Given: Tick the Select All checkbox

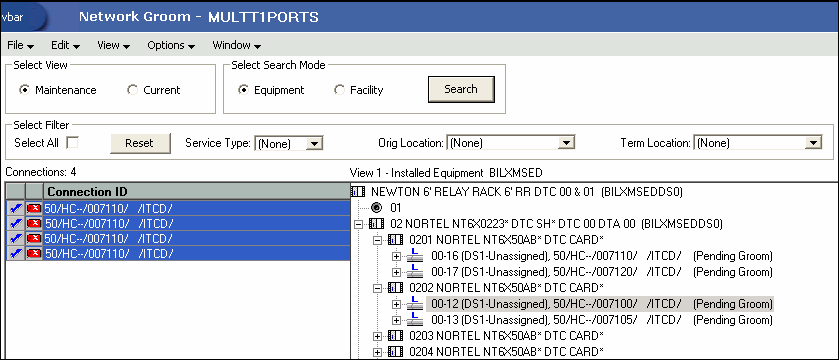Looking at the screenshot, I should tap(72, 143).
